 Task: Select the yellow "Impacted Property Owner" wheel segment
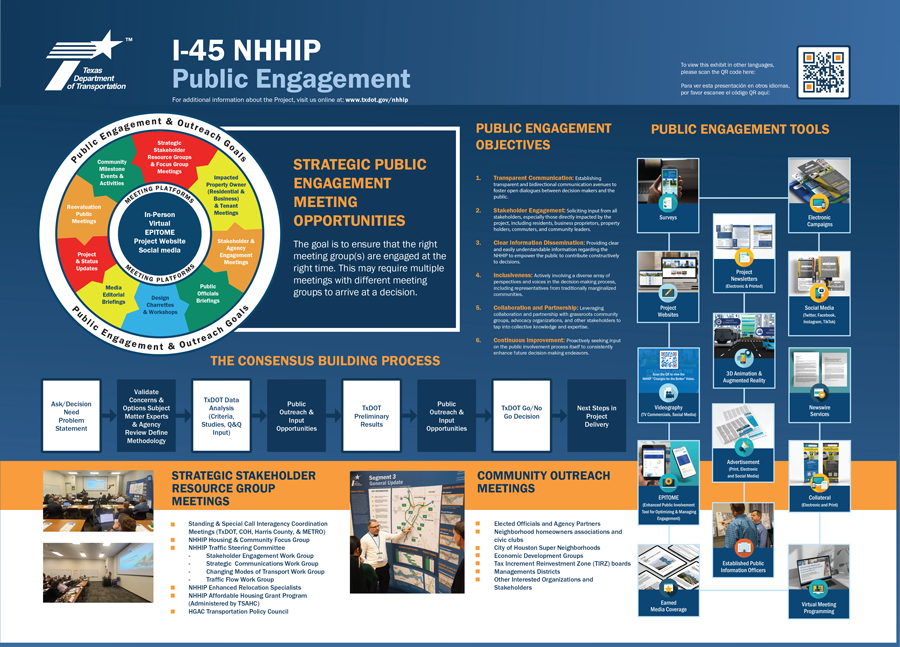pyautogui.click(x=227, y=195)
